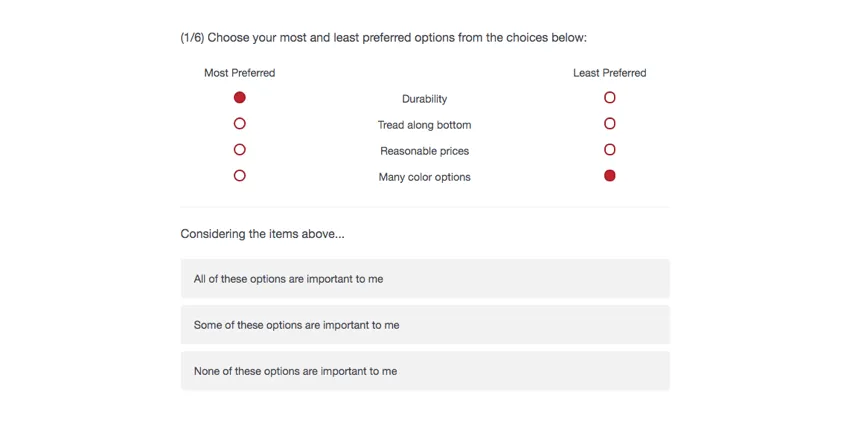Click the question prompt text (1/6)
The height and width of the screenshot is (425, 850).
pyautogui.click(x=383, y=38)
